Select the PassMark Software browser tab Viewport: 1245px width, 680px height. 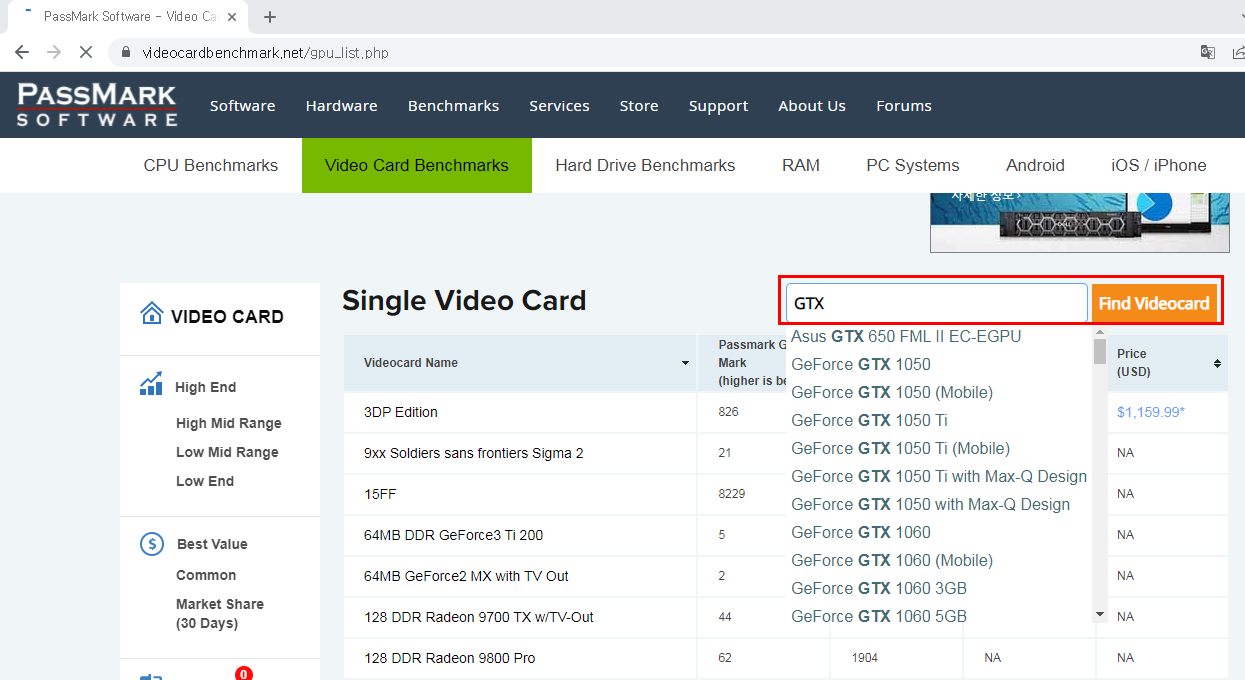pyautogui.click(x=128, y=17)
